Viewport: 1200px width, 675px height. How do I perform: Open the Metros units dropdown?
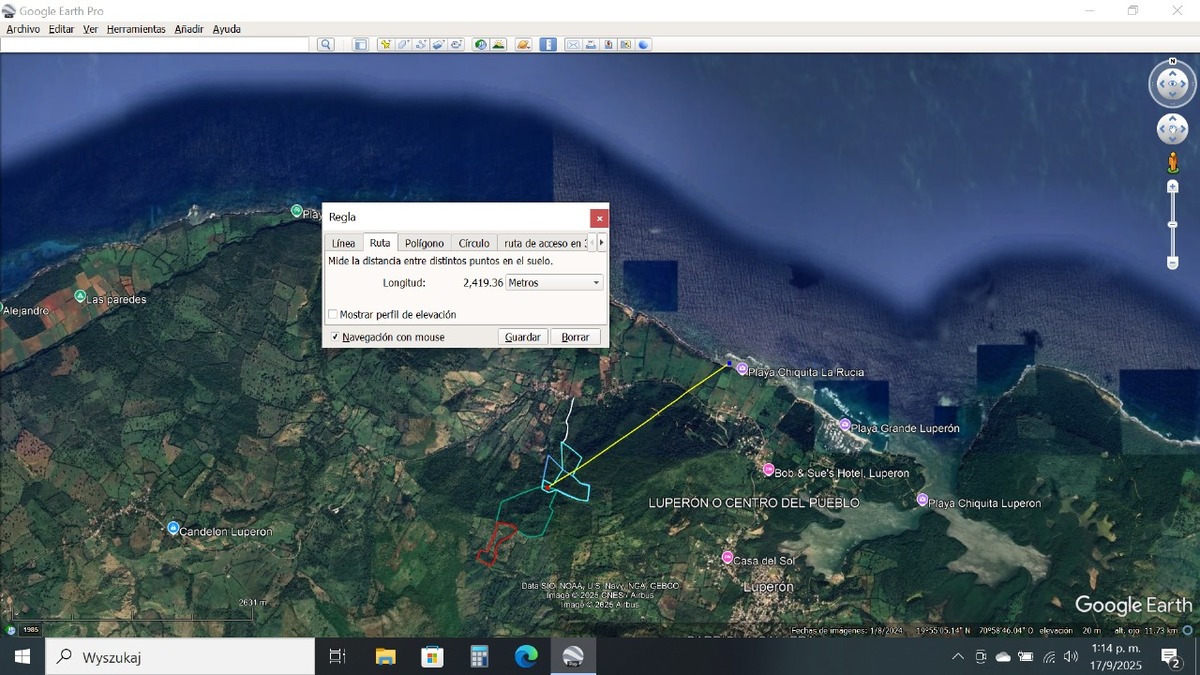click(555, 283)
